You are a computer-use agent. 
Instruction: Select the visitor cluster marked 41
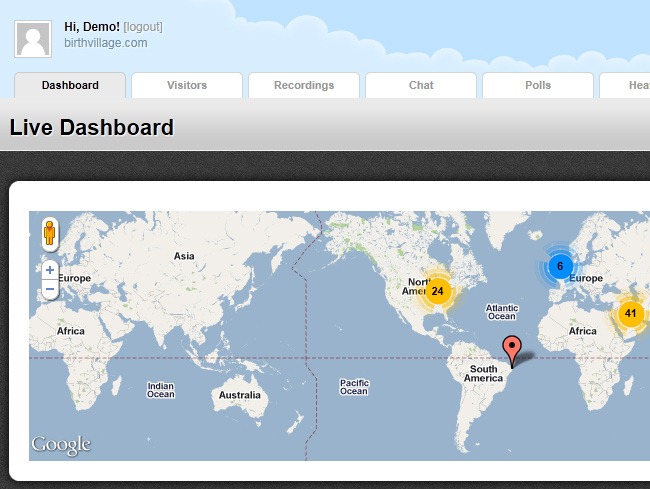click(x=630, y=313)
